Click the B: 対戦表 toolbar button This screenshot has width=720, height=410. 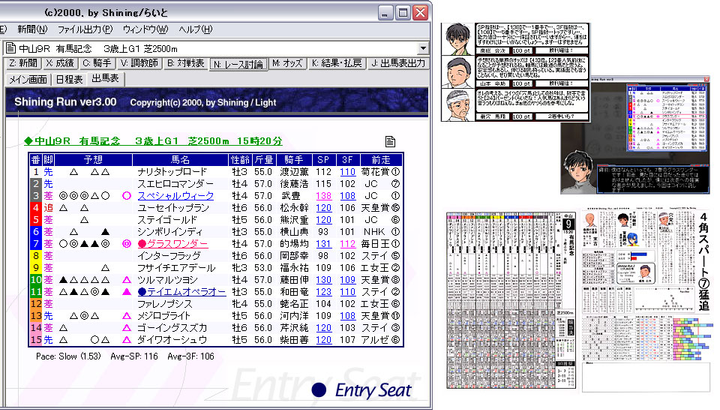(186, 63)
